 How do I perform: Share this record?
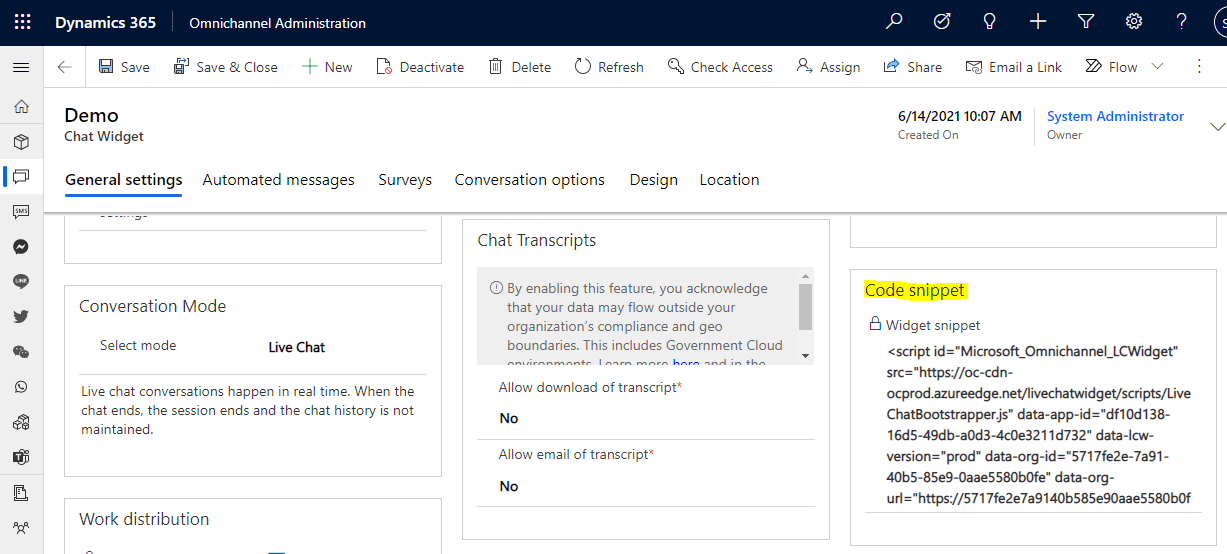pos(912,67)
